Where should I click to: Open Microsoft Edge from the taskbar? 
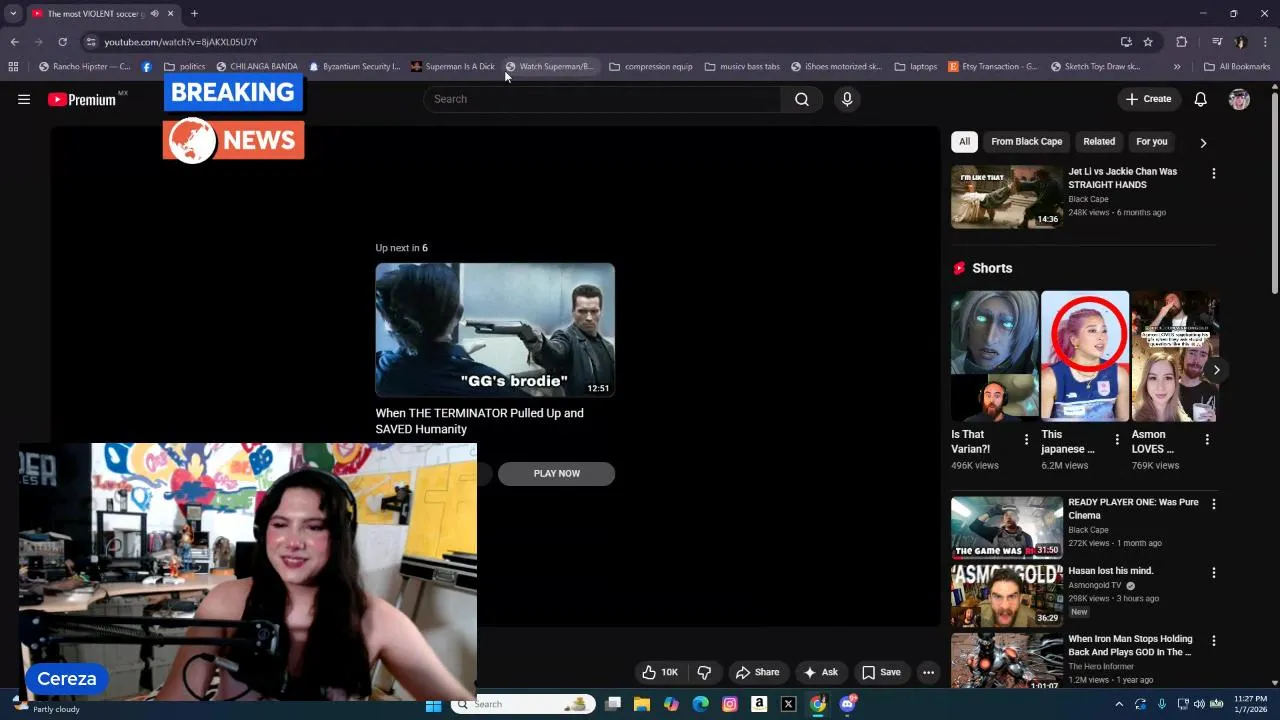pos(700,704)
